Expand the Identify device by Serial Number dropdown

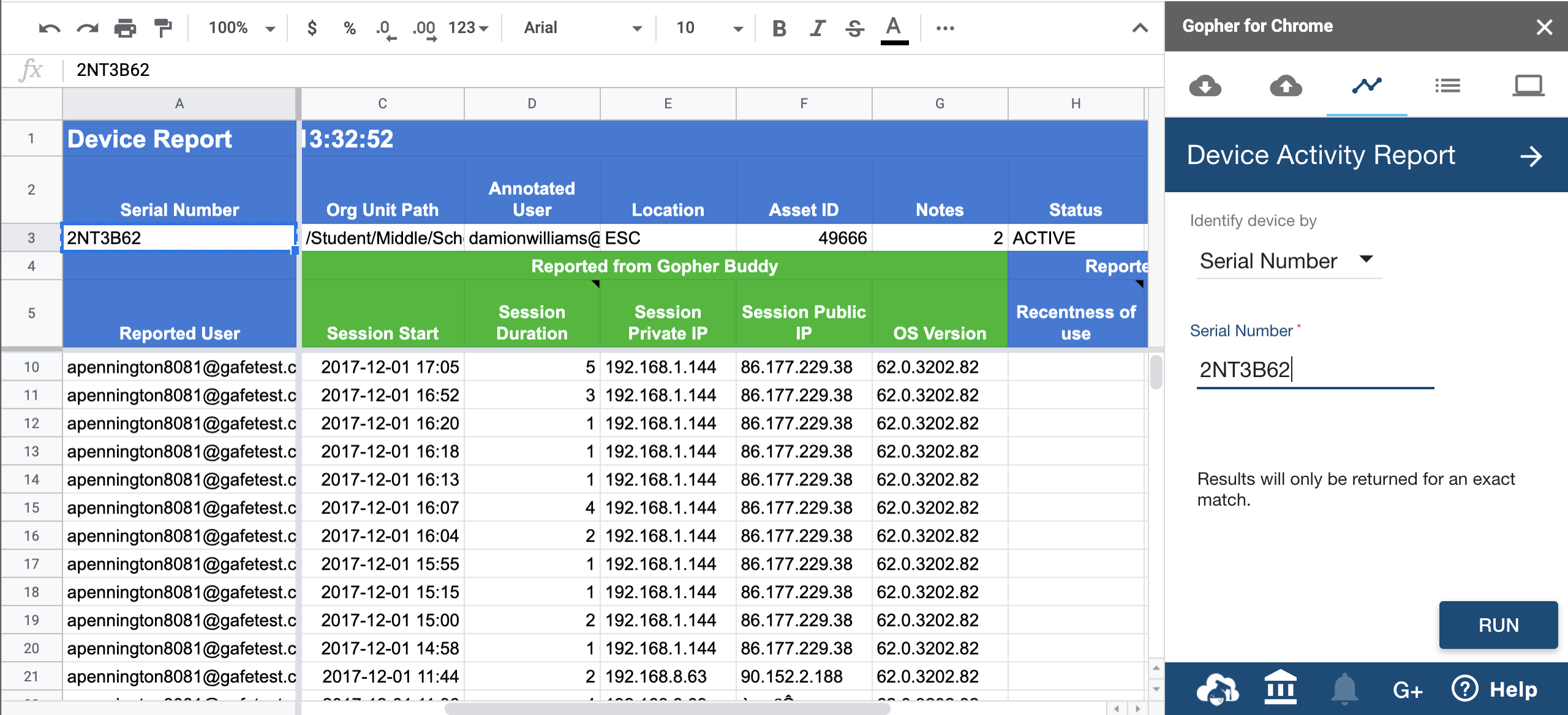pyautogui.click(x=1288, y=261)
